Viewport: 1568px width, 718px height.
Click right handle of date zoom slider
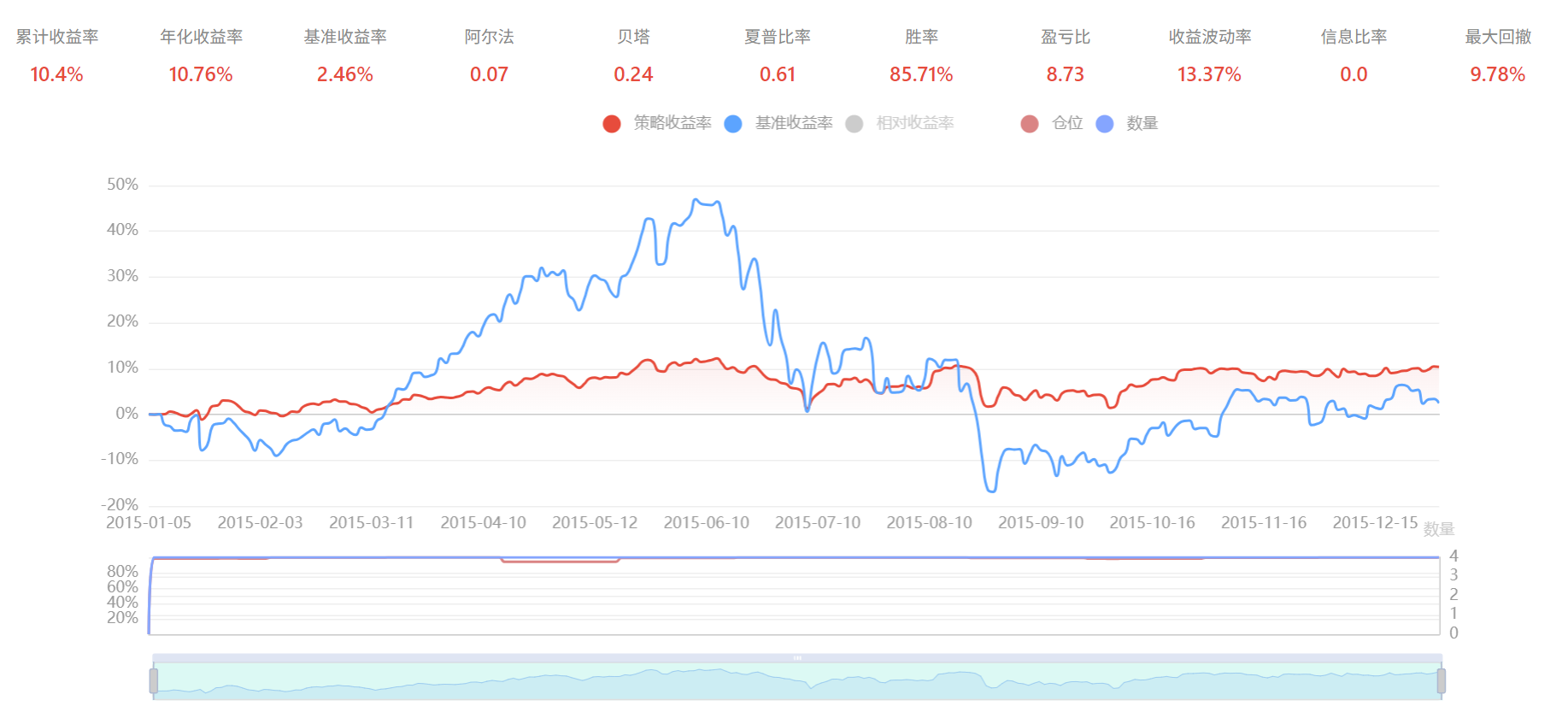1441,680
